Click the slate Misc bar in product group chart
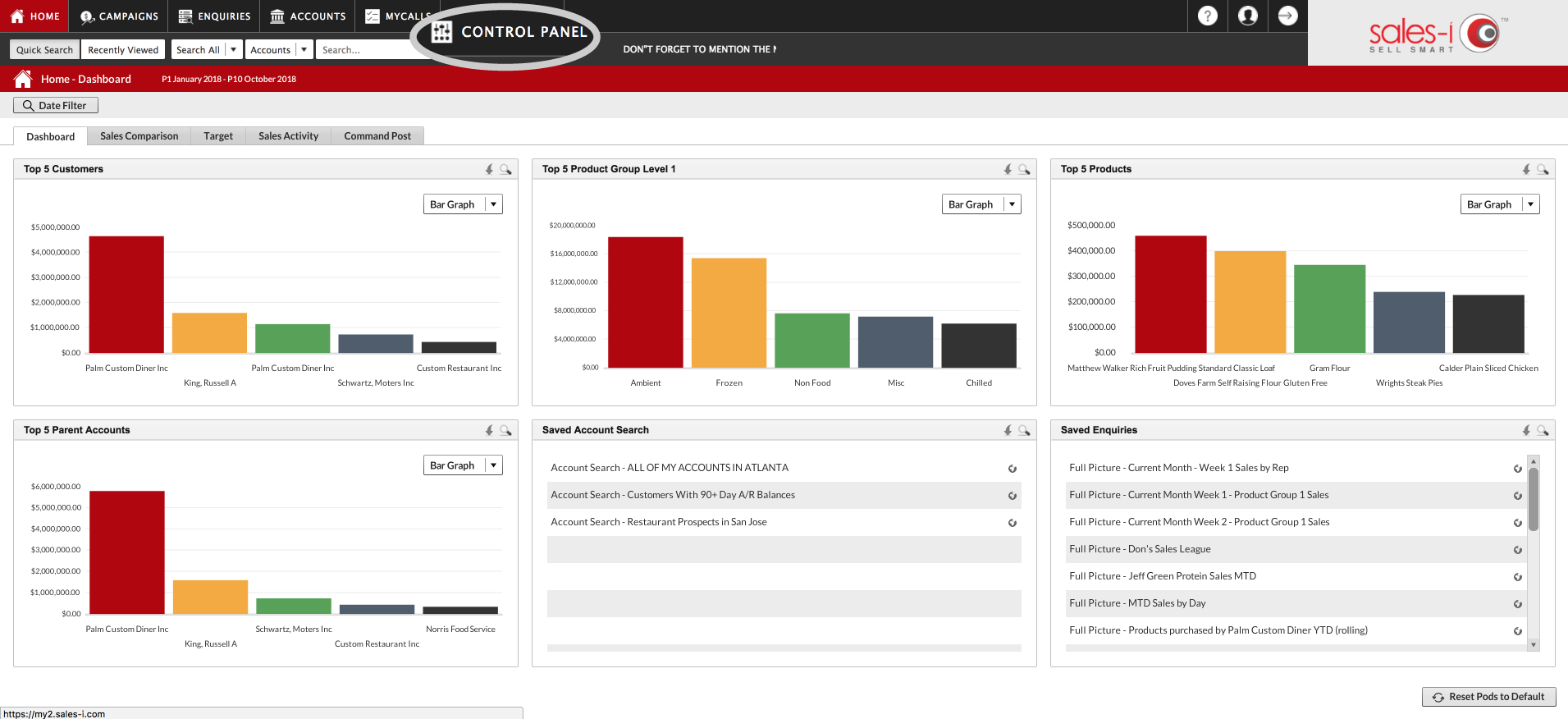 (895, 342)
